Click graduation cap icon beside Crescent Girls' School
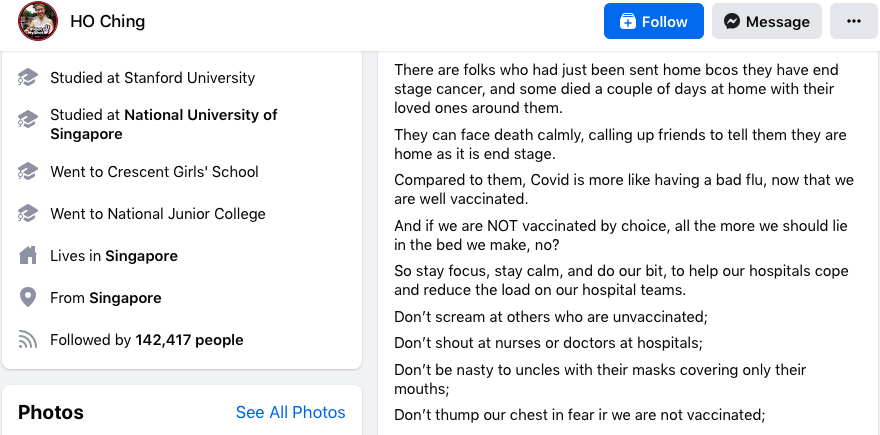The height and width of the screenshot is (435, 880). click(x=28, y=171)
